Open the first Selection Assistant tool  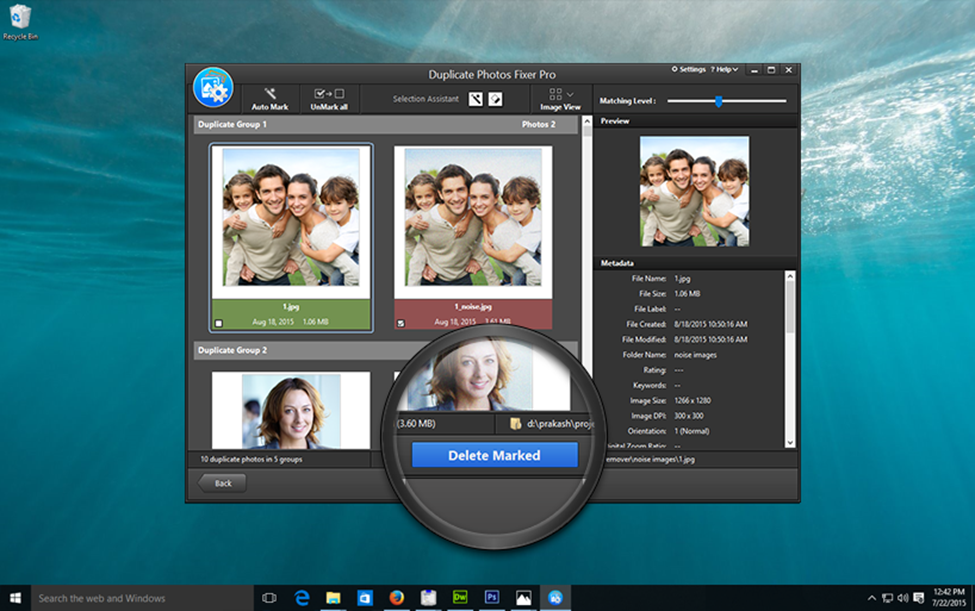(476, 99)
